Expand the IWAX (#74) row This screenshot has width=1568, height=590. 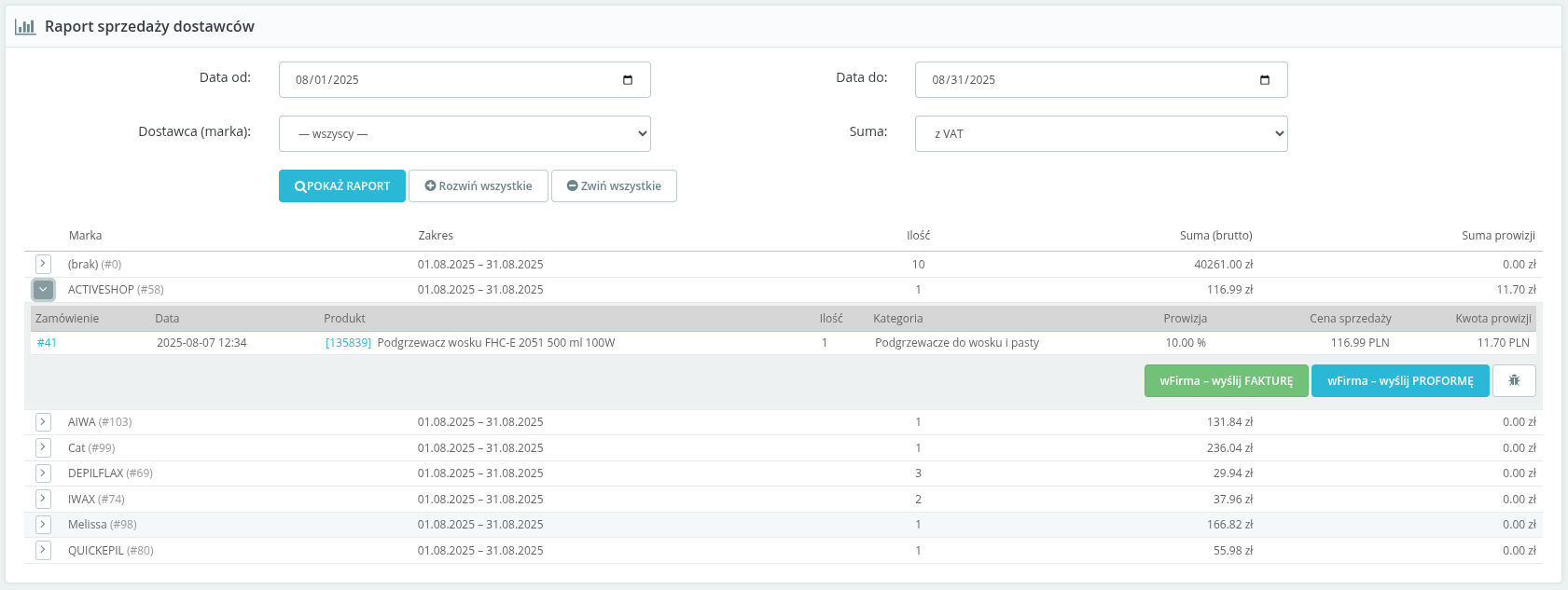43,499
